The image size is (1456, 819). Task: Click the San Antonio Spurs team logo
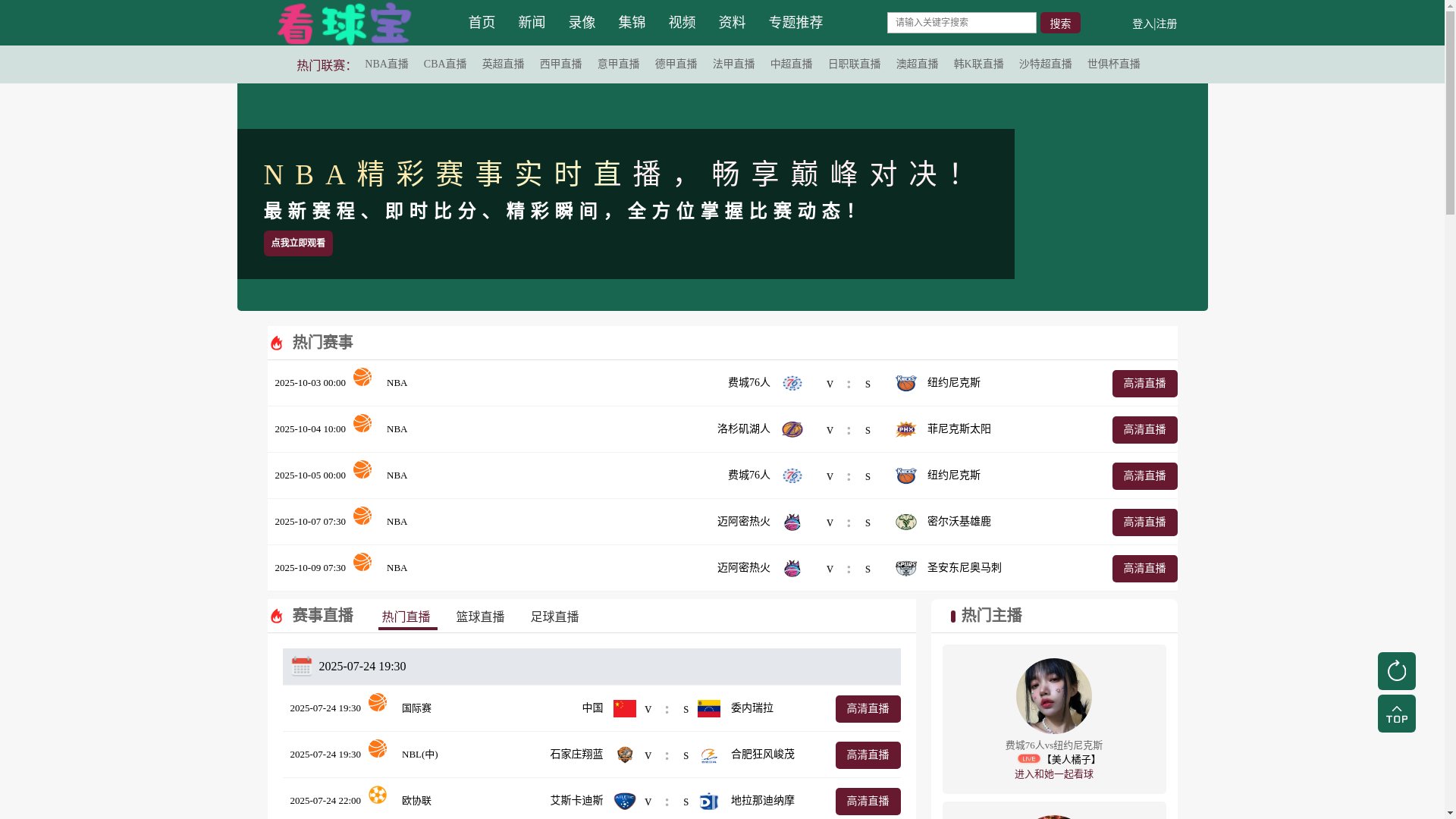click(906, 569)
